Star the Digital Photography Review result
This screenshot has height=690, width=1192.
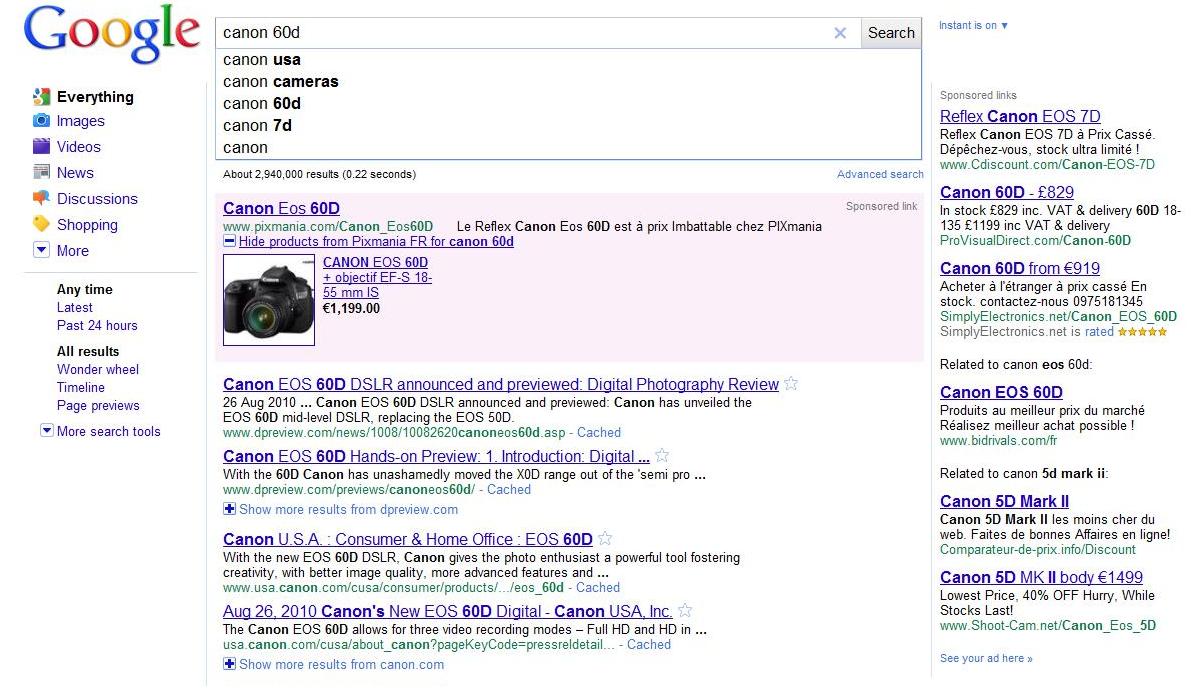pos(791,384)
